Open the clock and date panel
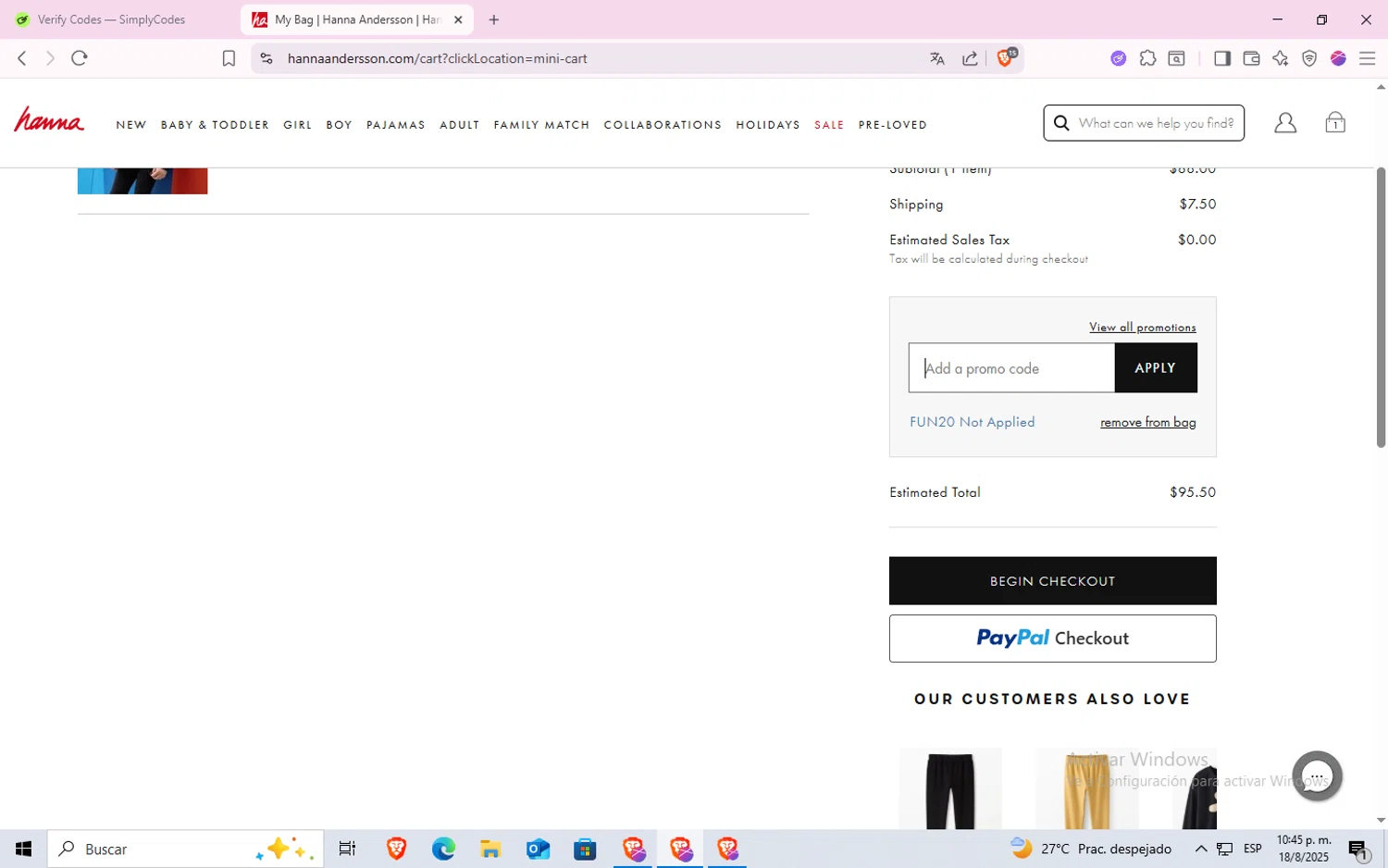Image resolution: width=1388 pixels, height=868 pixels. click(x=1303, y=849)
